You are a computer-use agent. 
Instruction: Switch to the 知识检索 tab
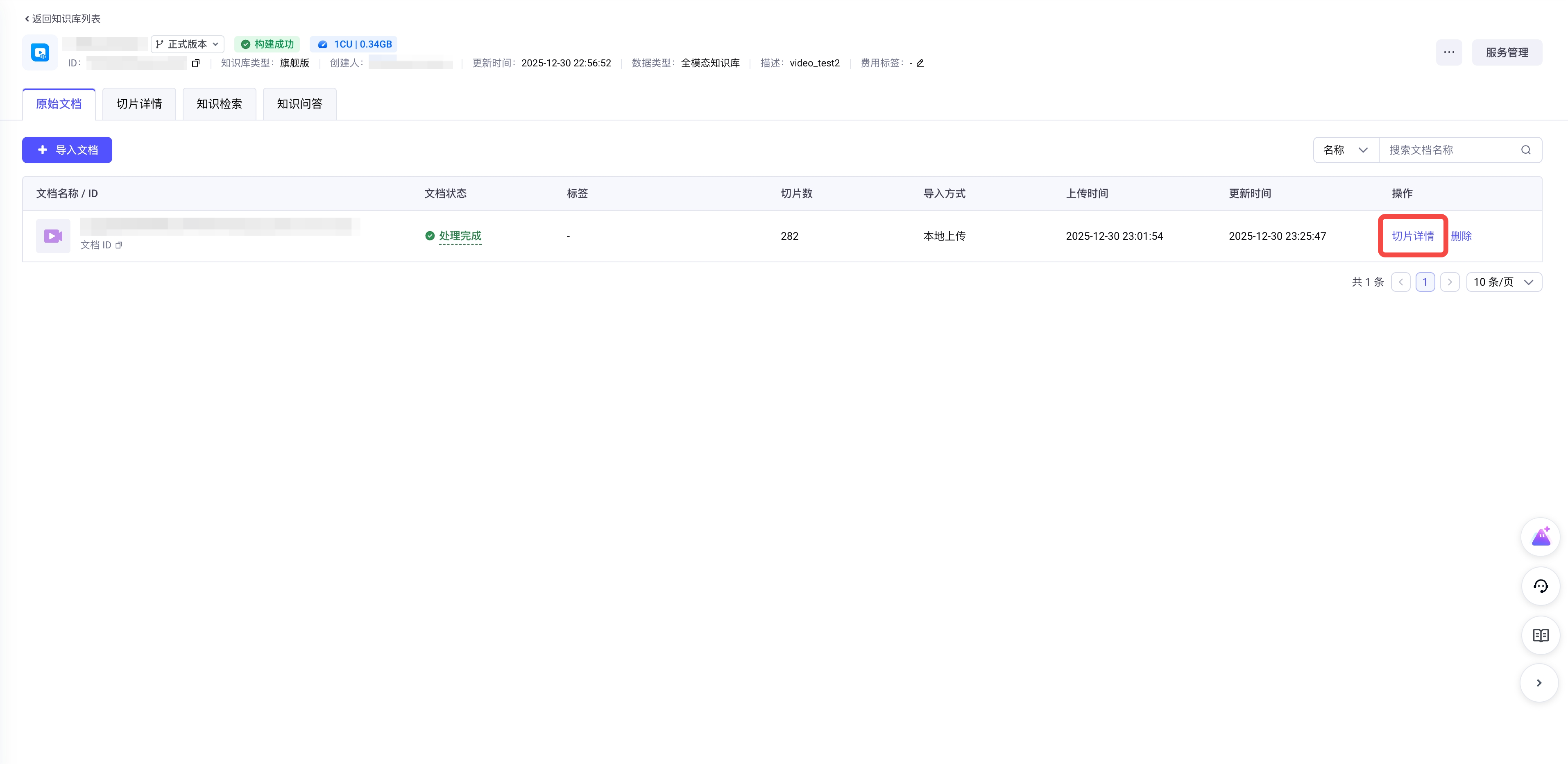click(x=219, y=104)
